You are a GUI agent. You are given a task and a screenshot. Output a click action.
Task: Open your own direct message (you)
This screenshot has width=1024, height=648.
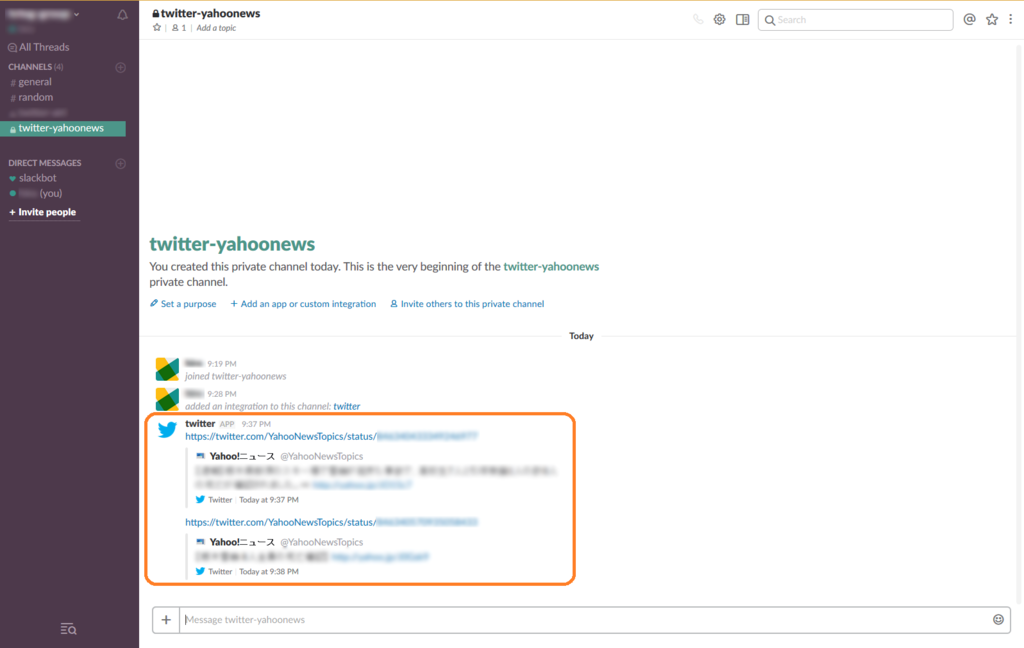pyautogui.click(x=37, y=193)
